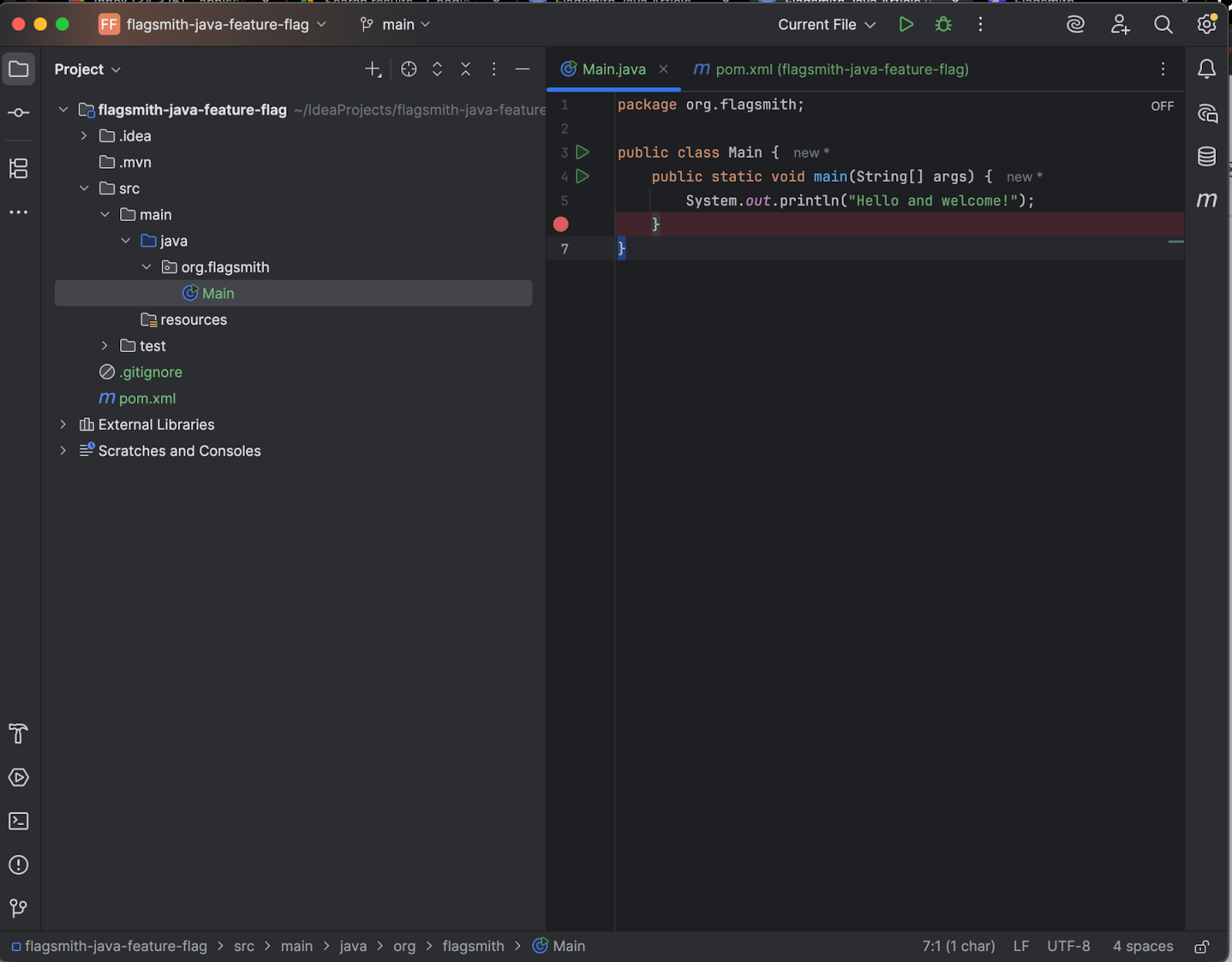Expand External Libraries node
The image size is (1232, 962).
click(x=63, y=424)
